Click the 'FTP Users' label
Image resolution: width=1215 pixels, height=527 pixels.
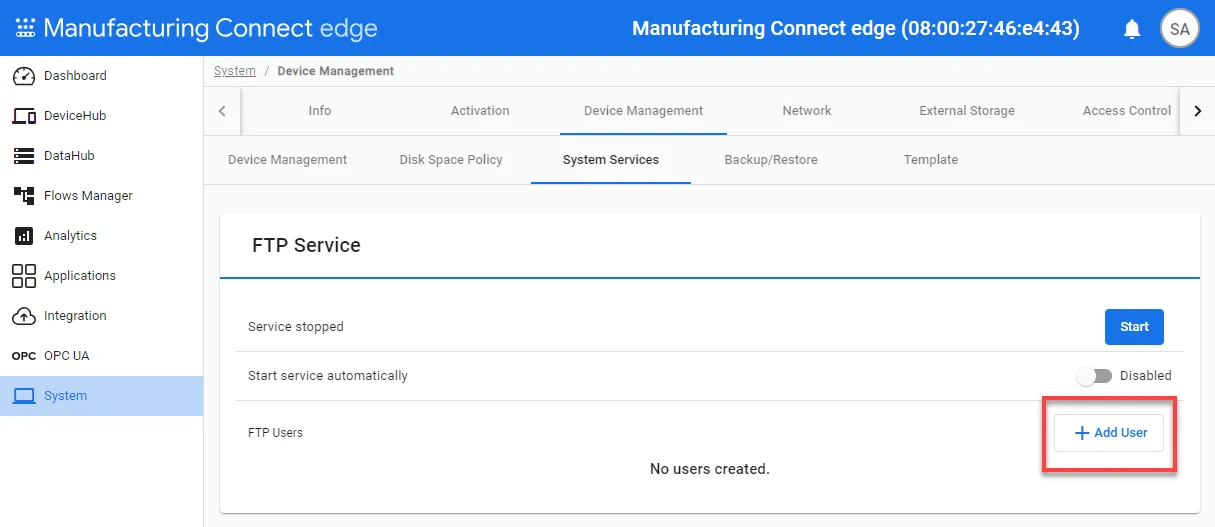coord(275,433)
